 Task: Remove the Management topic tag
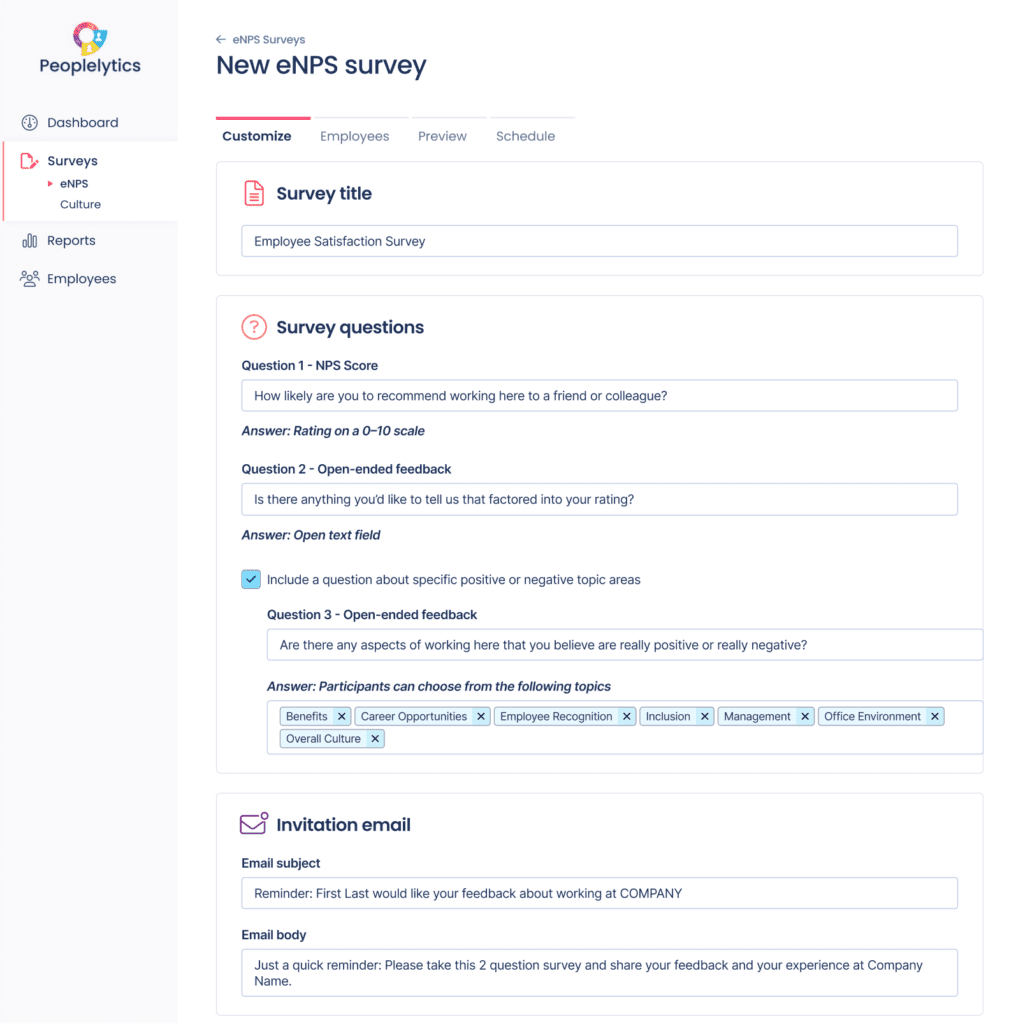coord(804,716)
